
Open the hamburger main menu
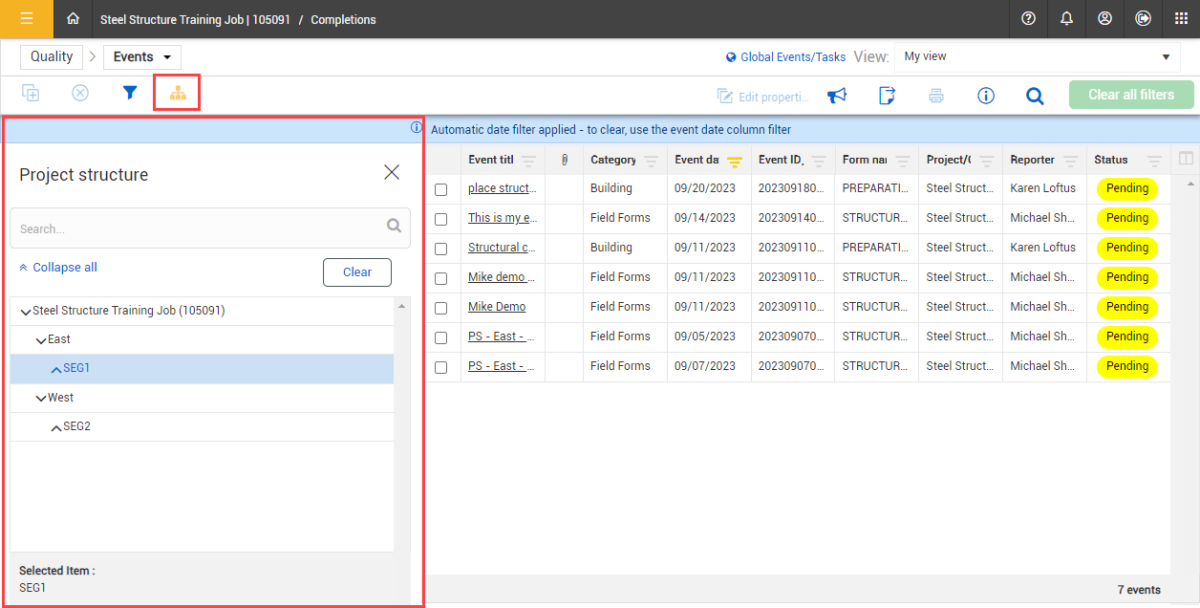tap(27, 19)
